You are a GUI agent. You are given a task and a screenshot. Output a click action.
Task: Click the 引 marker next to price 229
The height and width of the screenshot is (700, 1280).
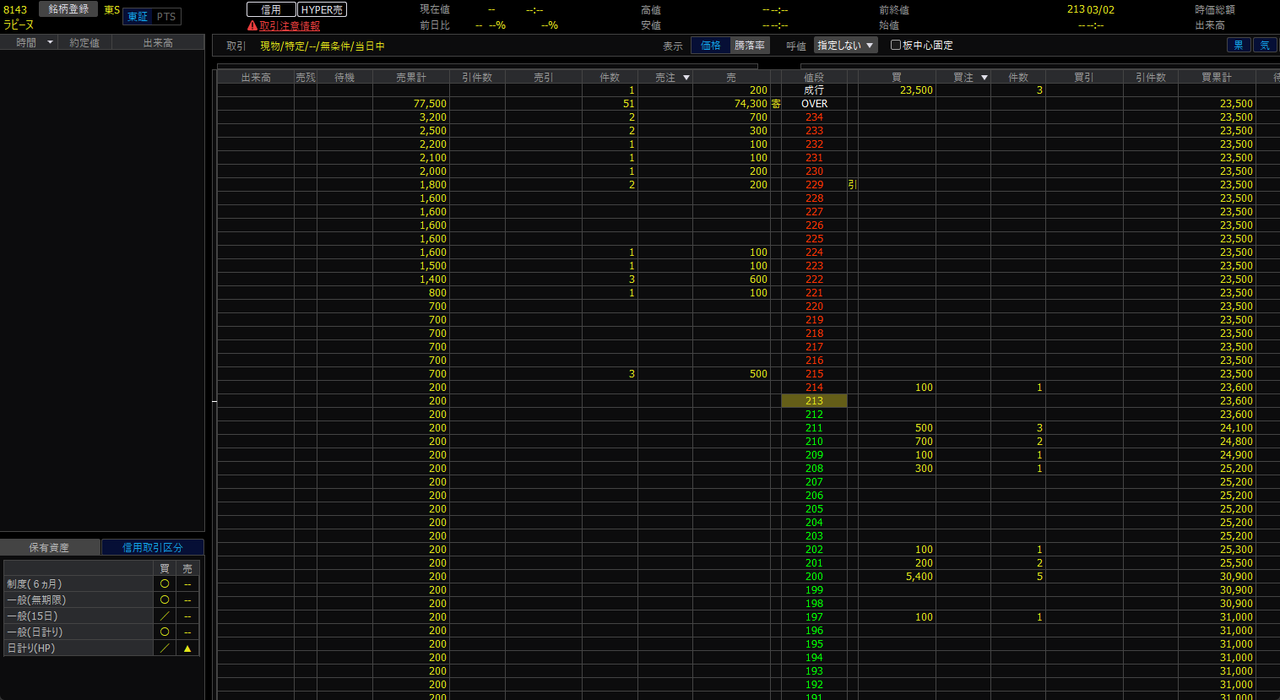point(852,185)
